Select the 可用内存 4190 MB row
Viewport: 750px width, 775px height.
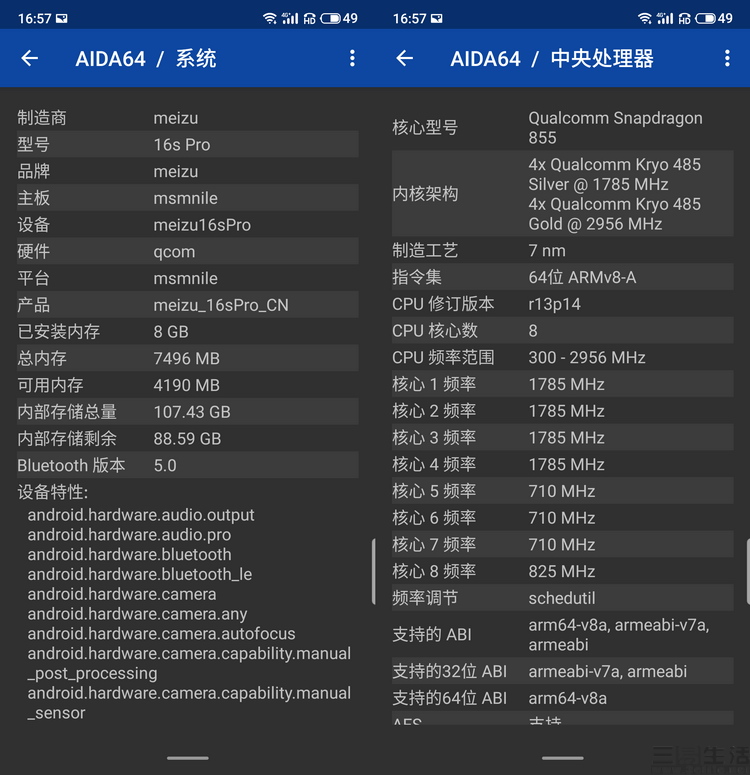pos(188,385)
